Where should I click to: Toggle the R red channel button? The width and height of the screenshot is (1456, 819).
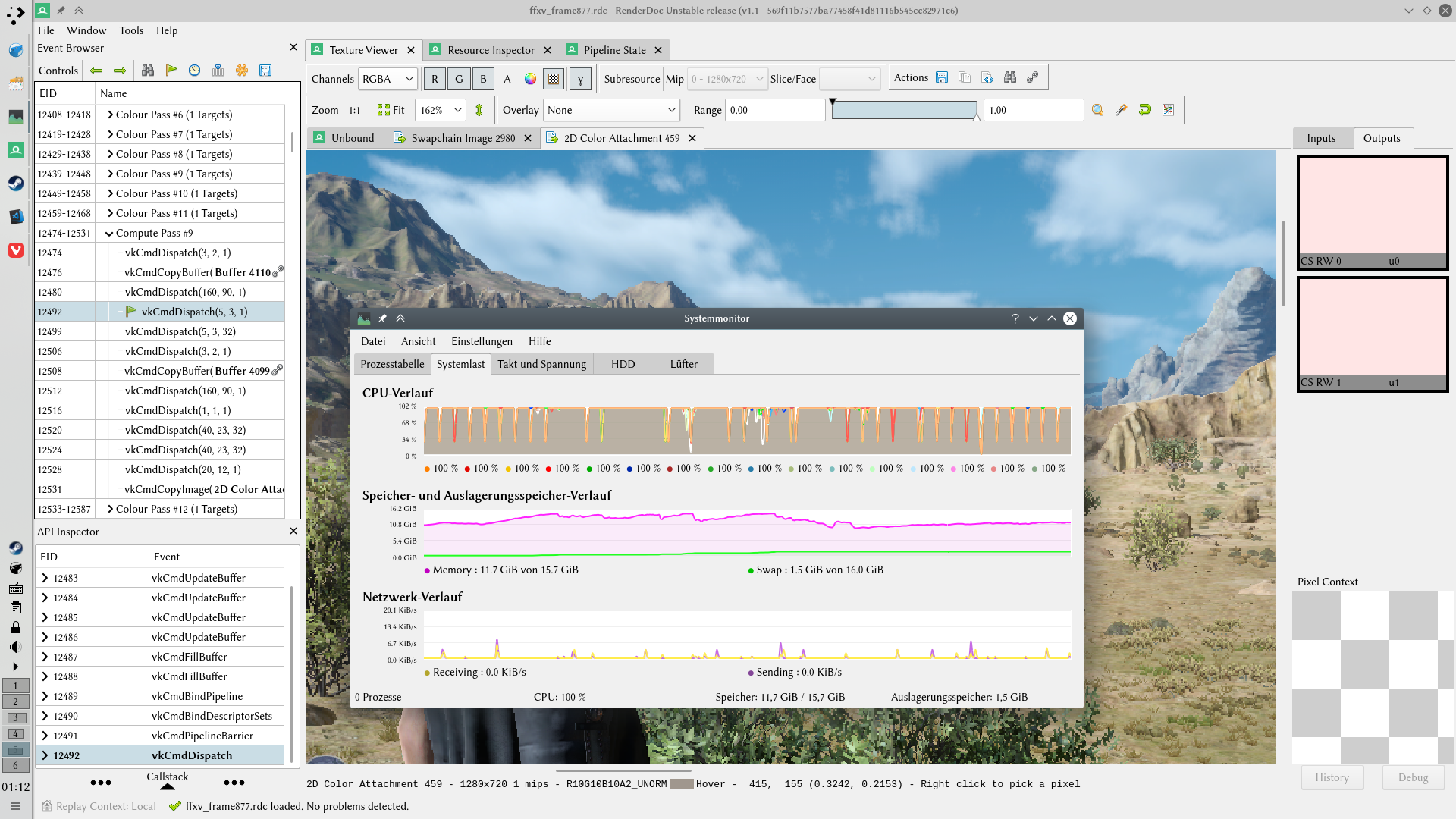coord(435,79)
